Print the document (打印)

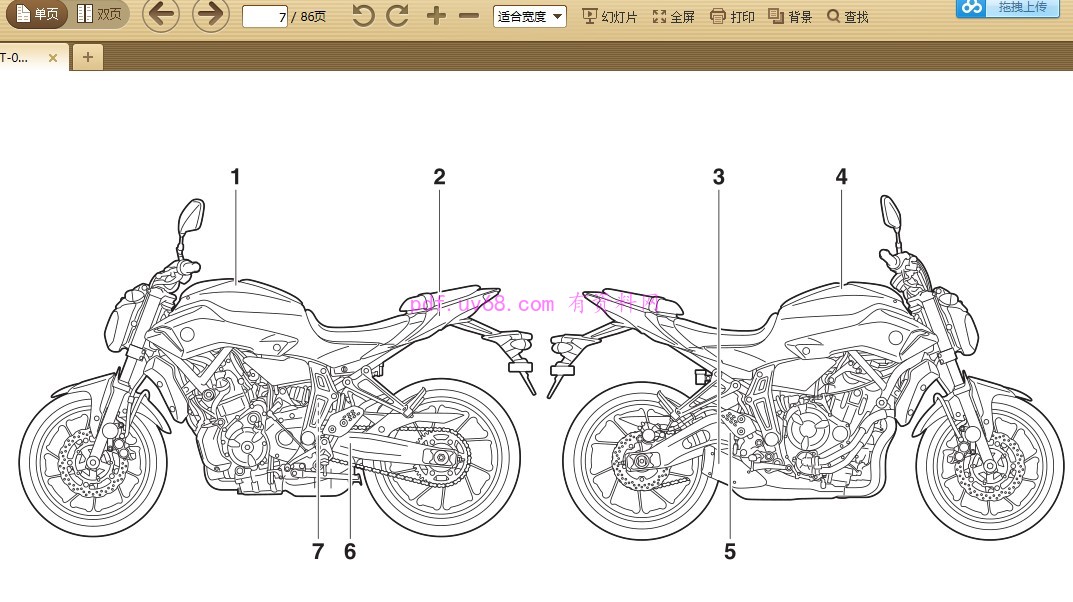point(732,16)
